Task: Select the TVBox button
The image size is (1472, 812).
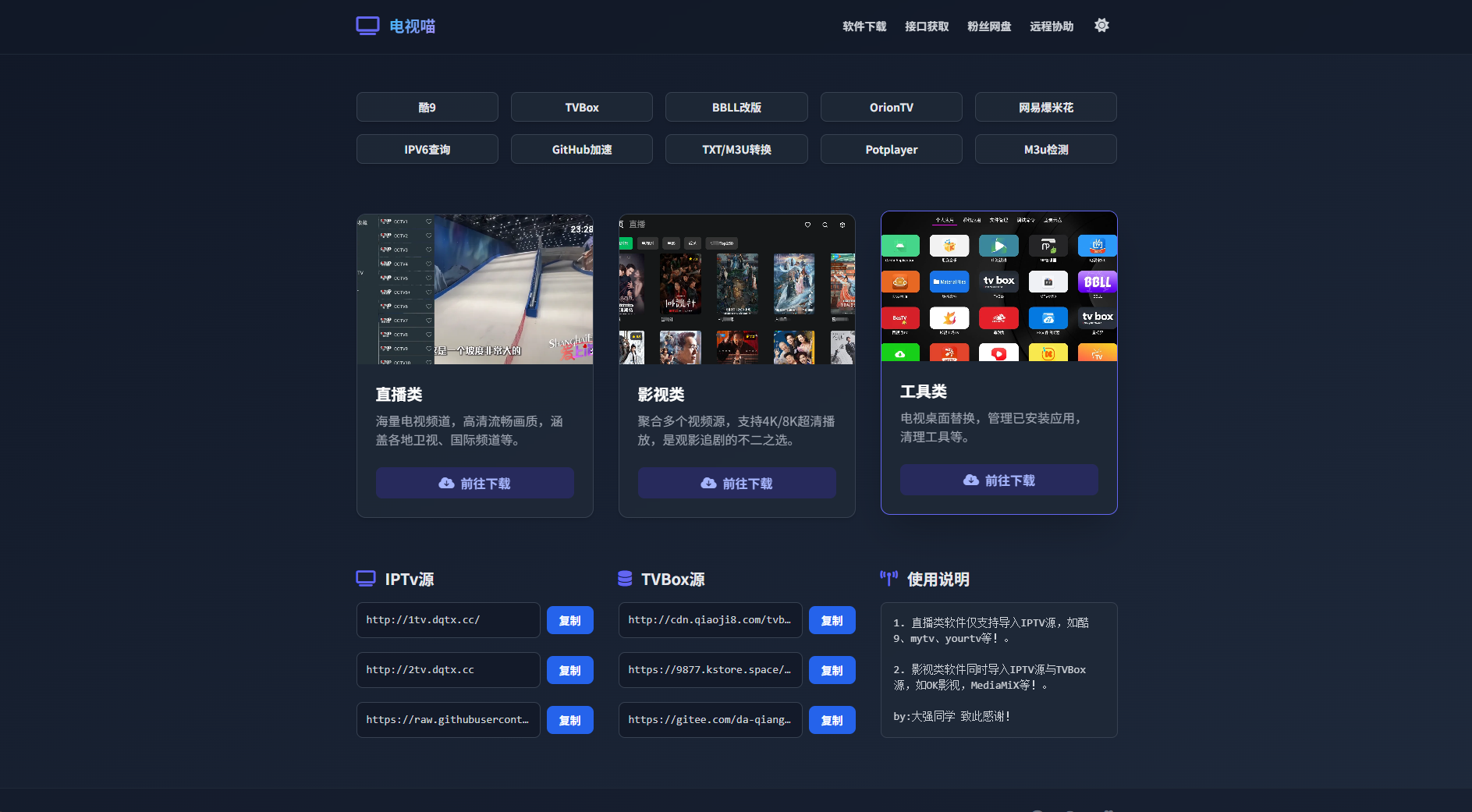Action: coord(581,108)
